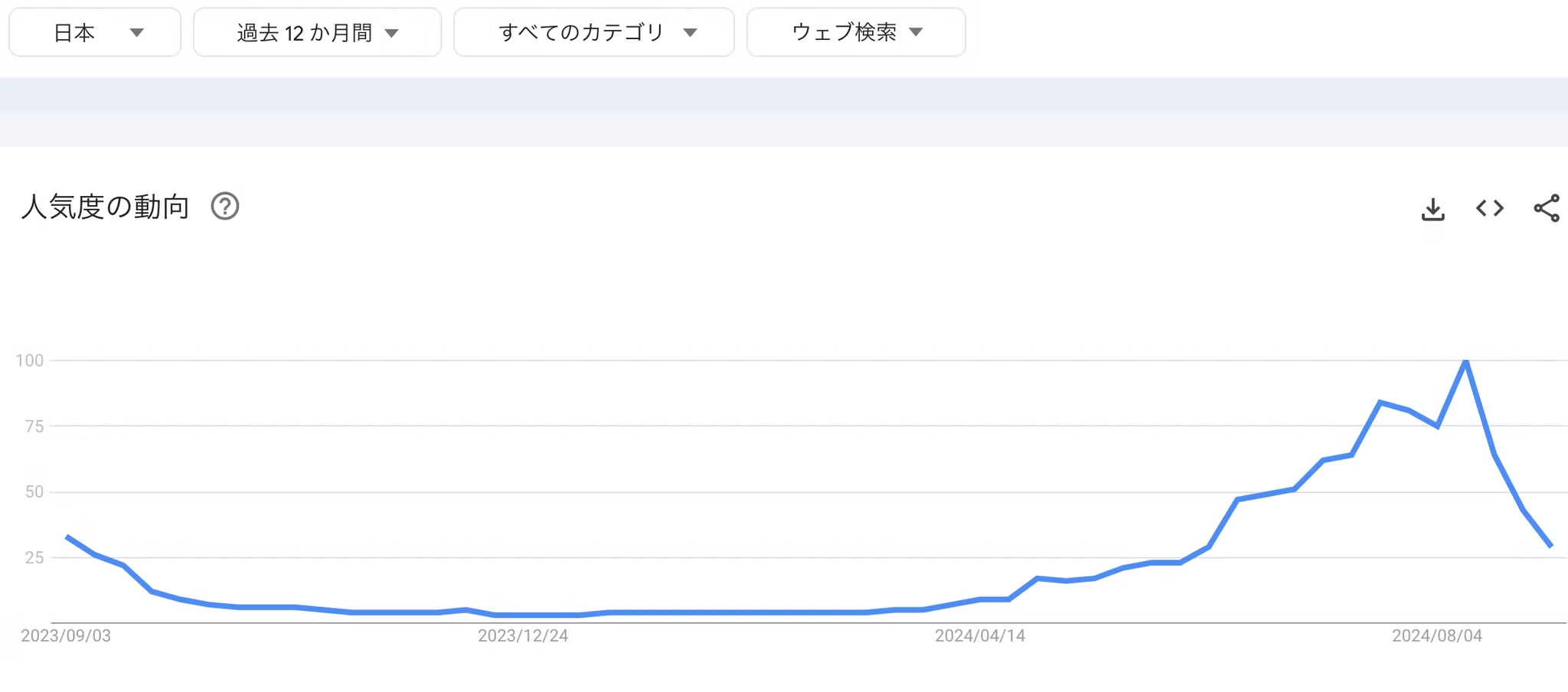Viewport: 1568px width, 692px height.
Task: Click the trend line's peak at 100
Action: [1465, 361]
